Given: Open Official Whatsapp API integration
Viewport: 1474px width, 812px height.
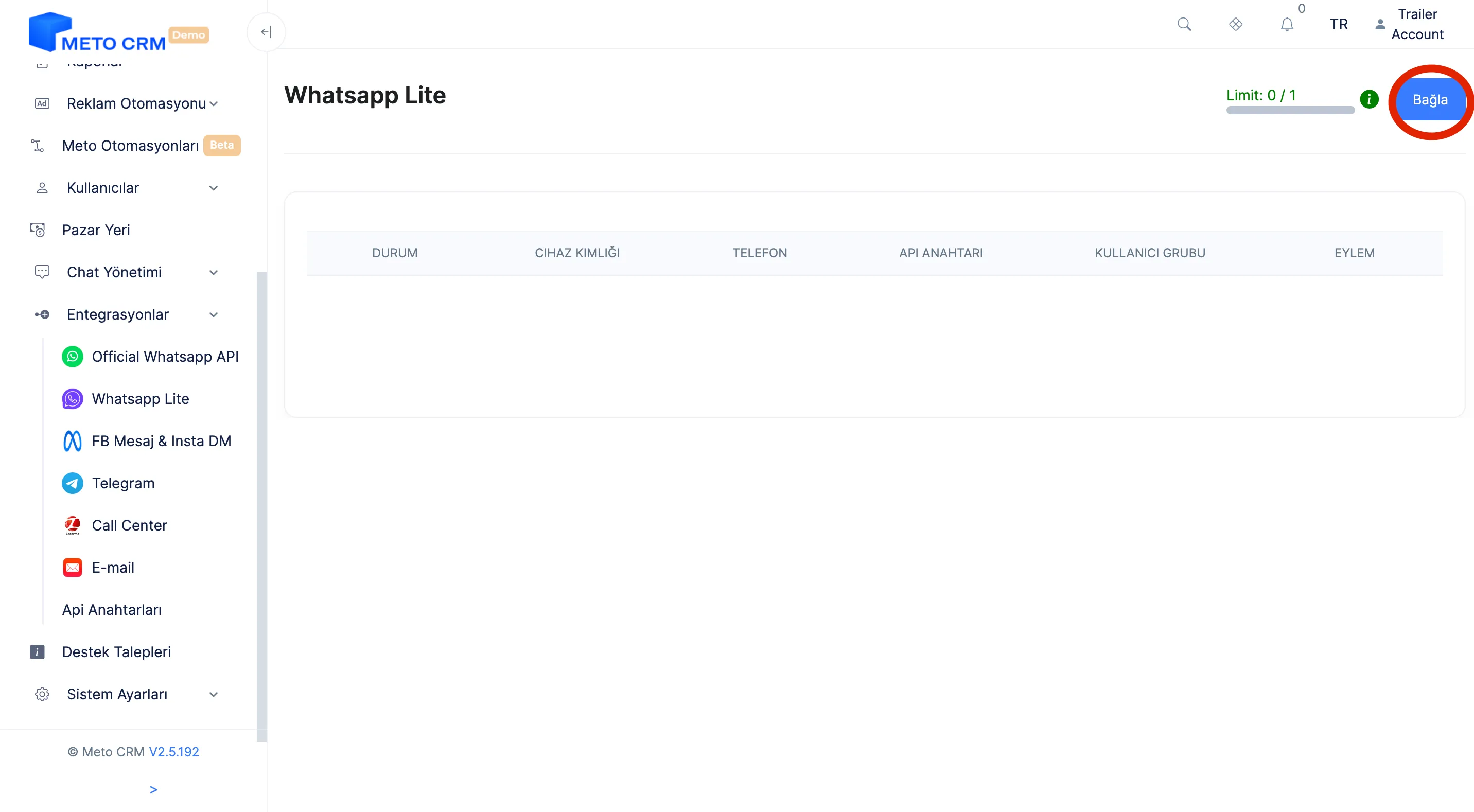Looking at the screenshot, I should [x=165, y=357].
